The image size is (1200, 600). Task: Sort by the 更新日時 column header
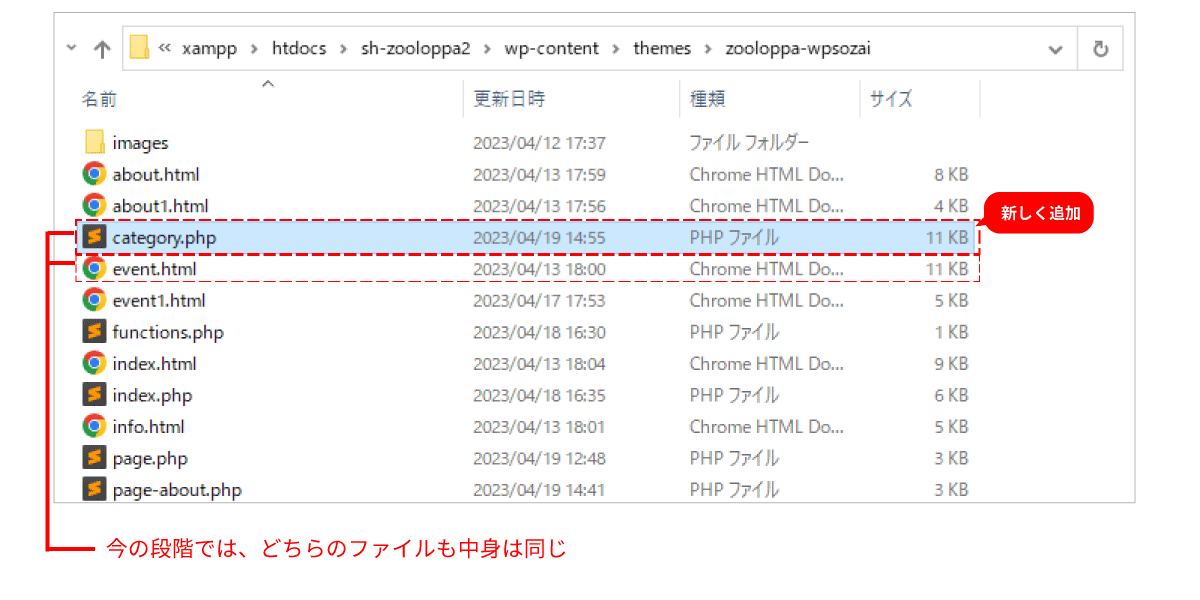[x=509, y=99]
